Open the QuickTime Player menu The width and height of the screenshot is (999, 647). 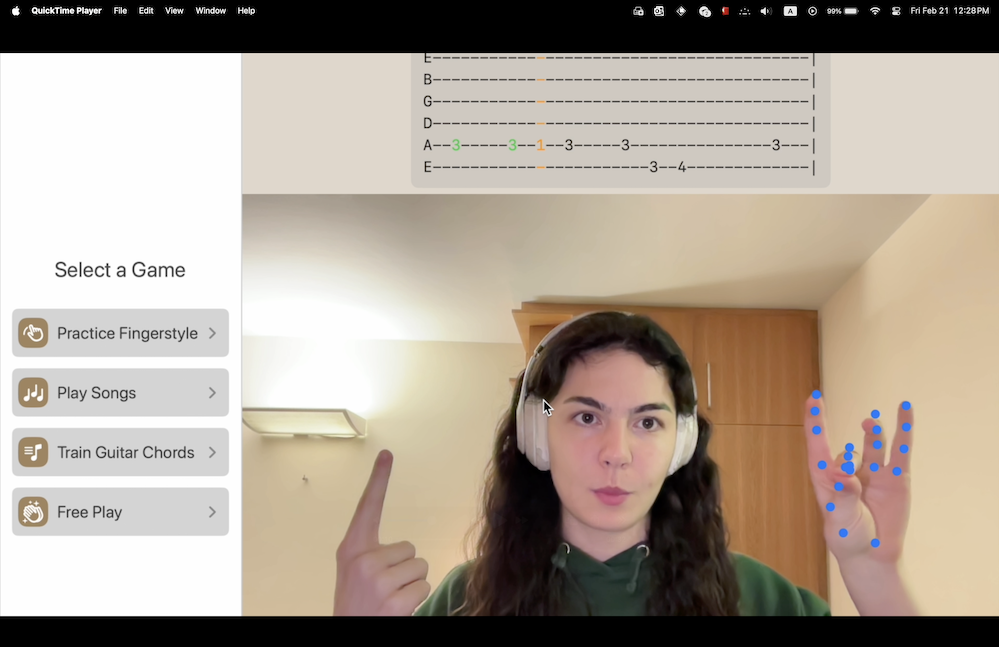coord(66,11)
